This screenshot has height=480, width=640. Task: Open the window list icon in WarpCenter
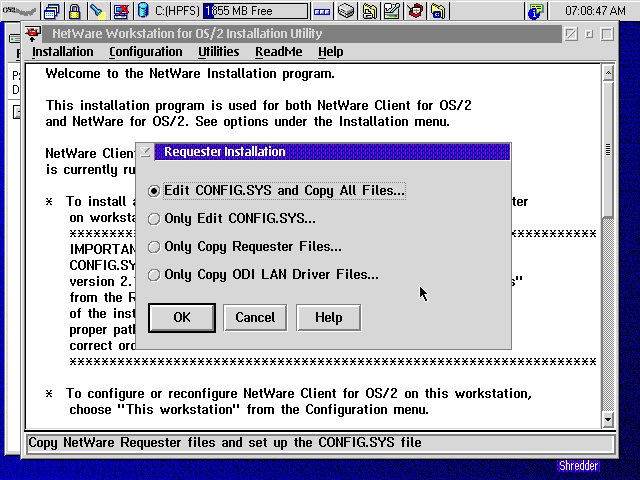pos(51,11)
